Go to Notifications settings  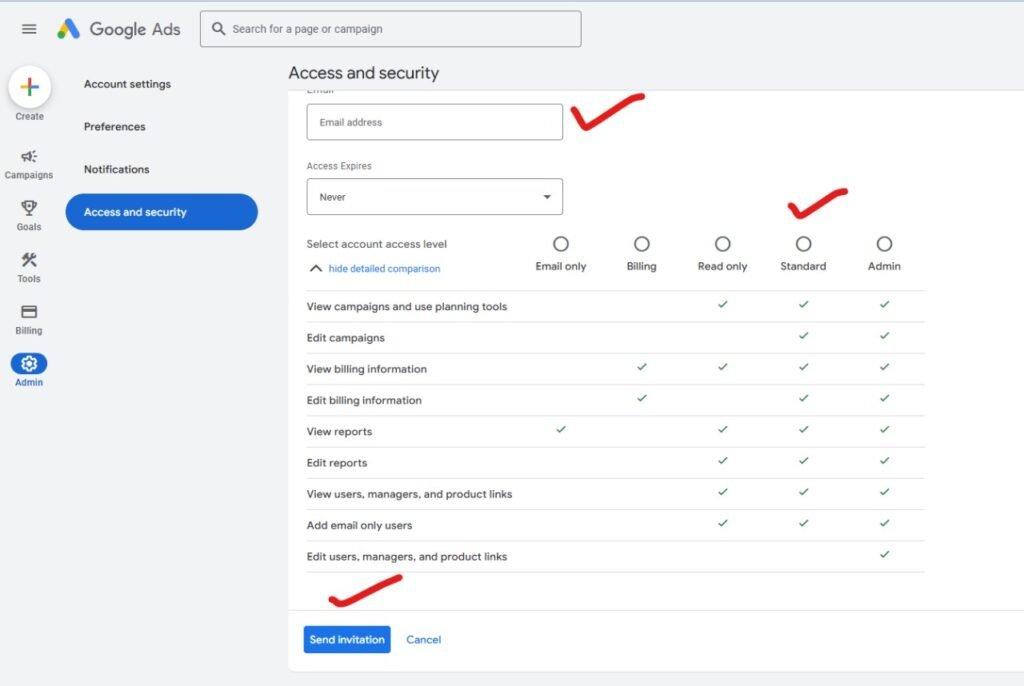pyautogui.click(x=117, y=169)
